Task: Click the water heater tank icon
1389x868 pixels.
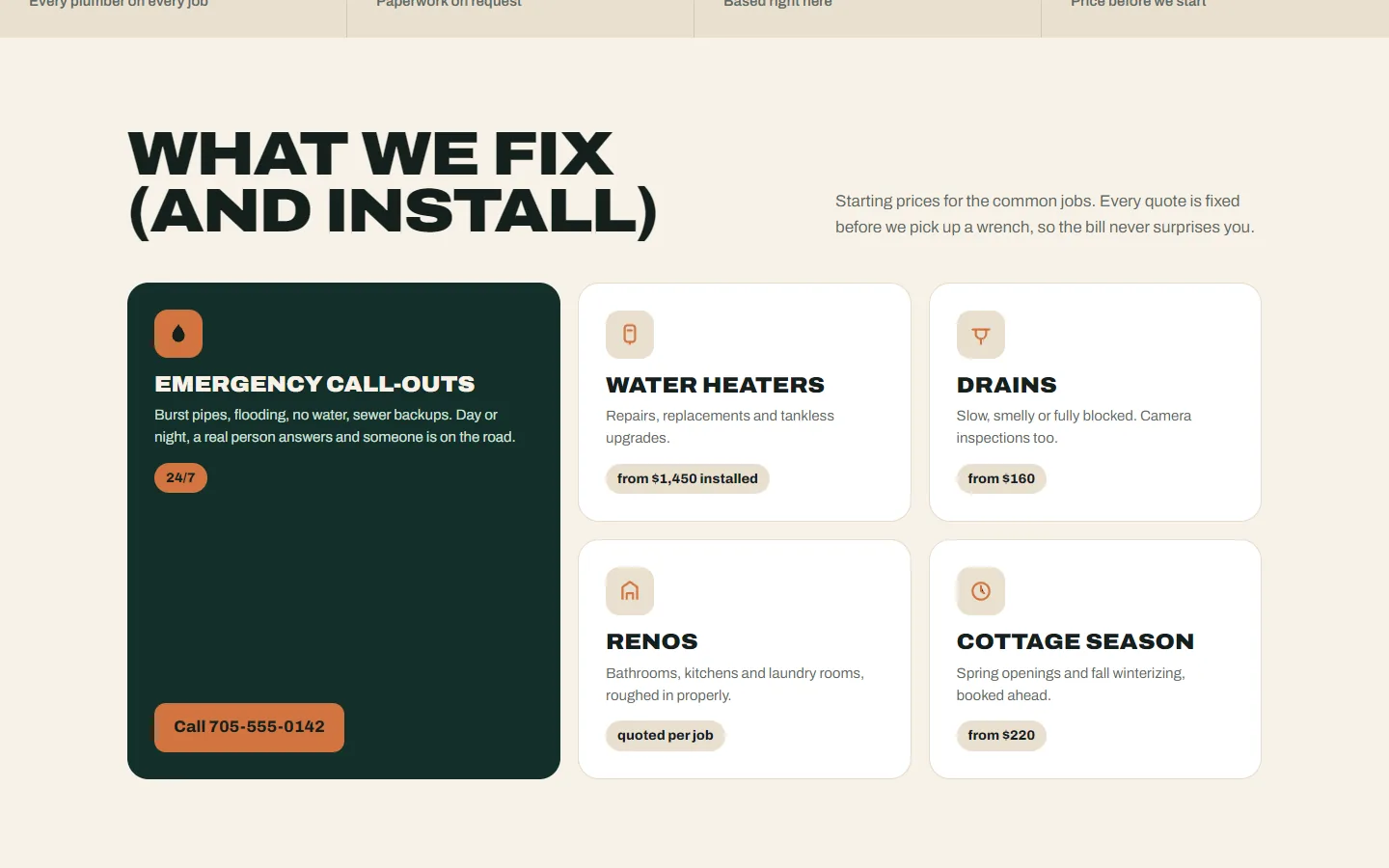Action: click(630, 335)
